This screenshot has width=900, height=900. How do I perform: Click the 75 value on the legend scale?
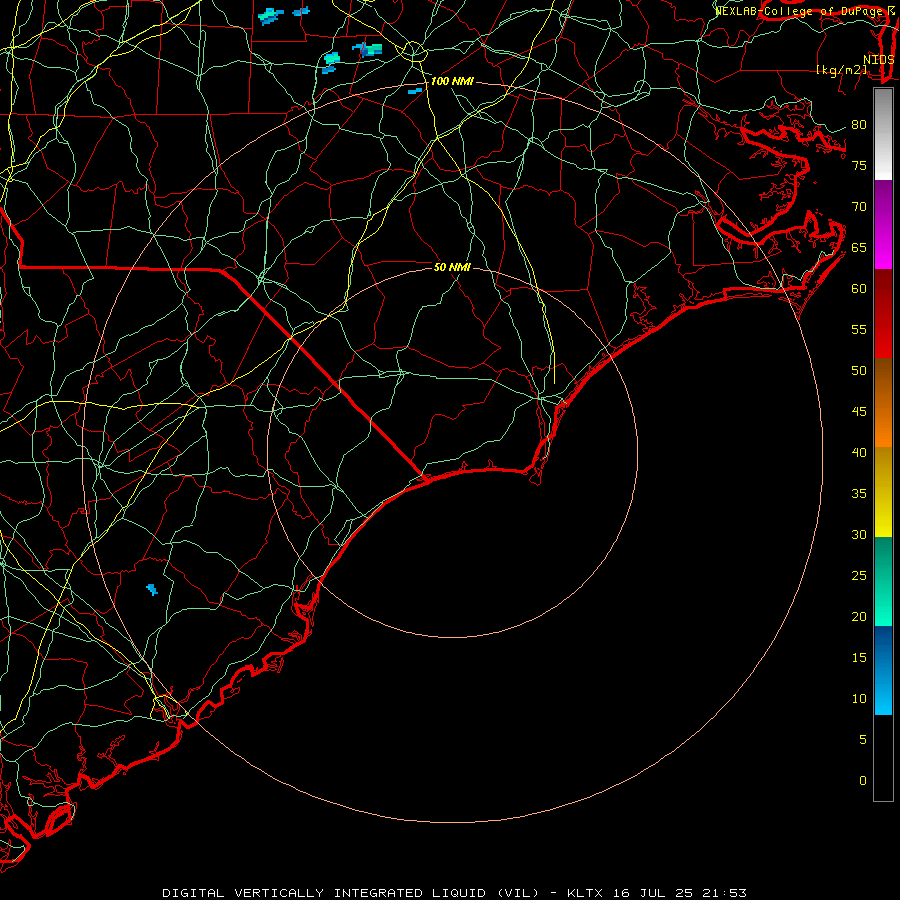(859, 166)
